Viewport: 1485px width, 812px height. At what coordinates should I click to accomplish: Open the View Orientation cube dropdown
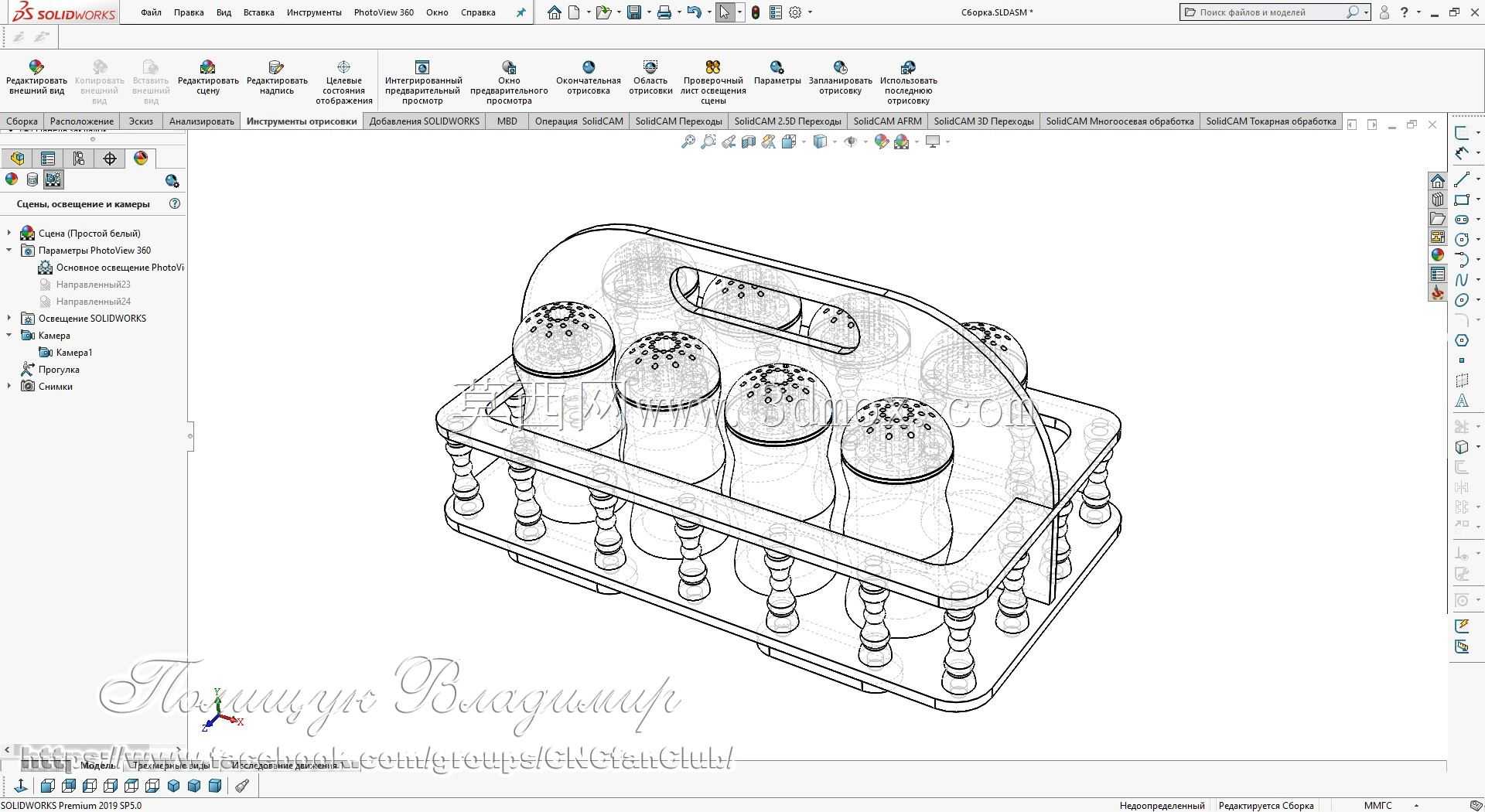803,142
